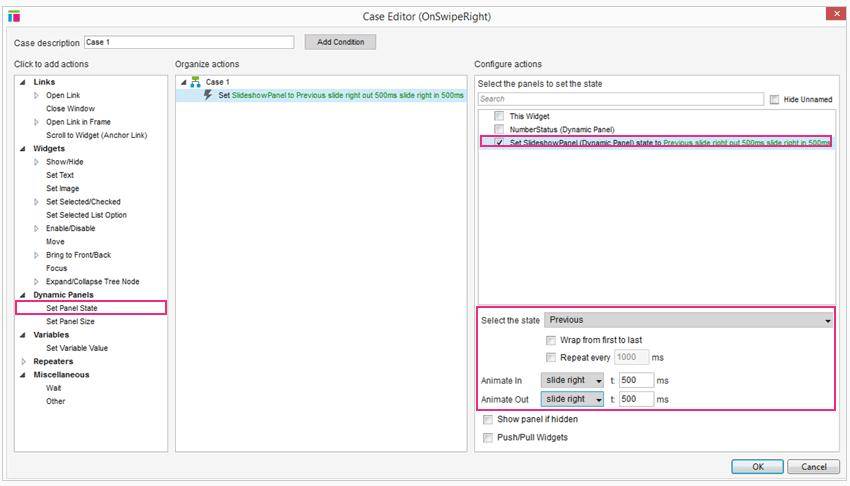Enable Wrap from first to last

click(x=551, y=340)
